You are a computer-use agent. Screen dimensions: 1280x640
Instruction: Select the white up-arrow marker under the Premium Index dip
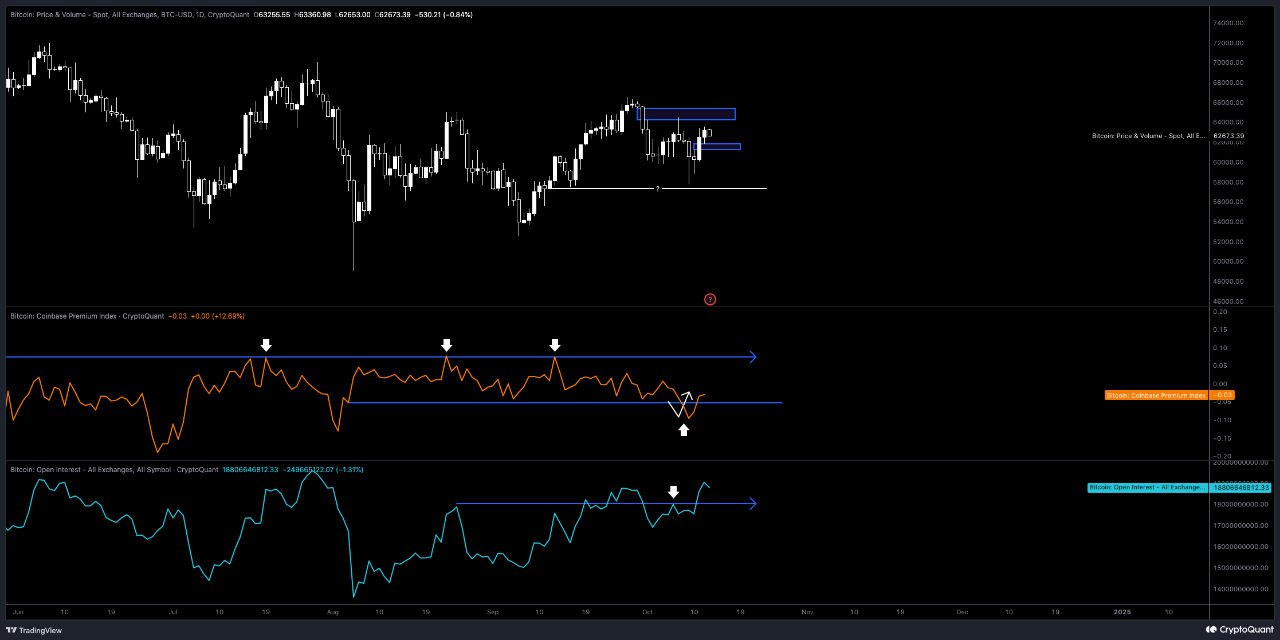684,428
